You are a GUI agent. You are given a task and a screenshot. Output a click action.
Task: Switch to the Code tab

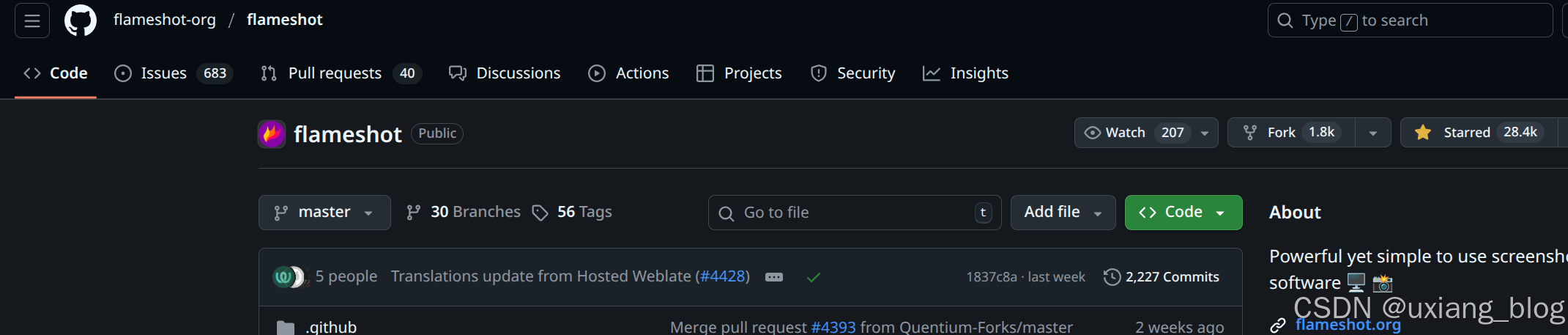[56, 73]
